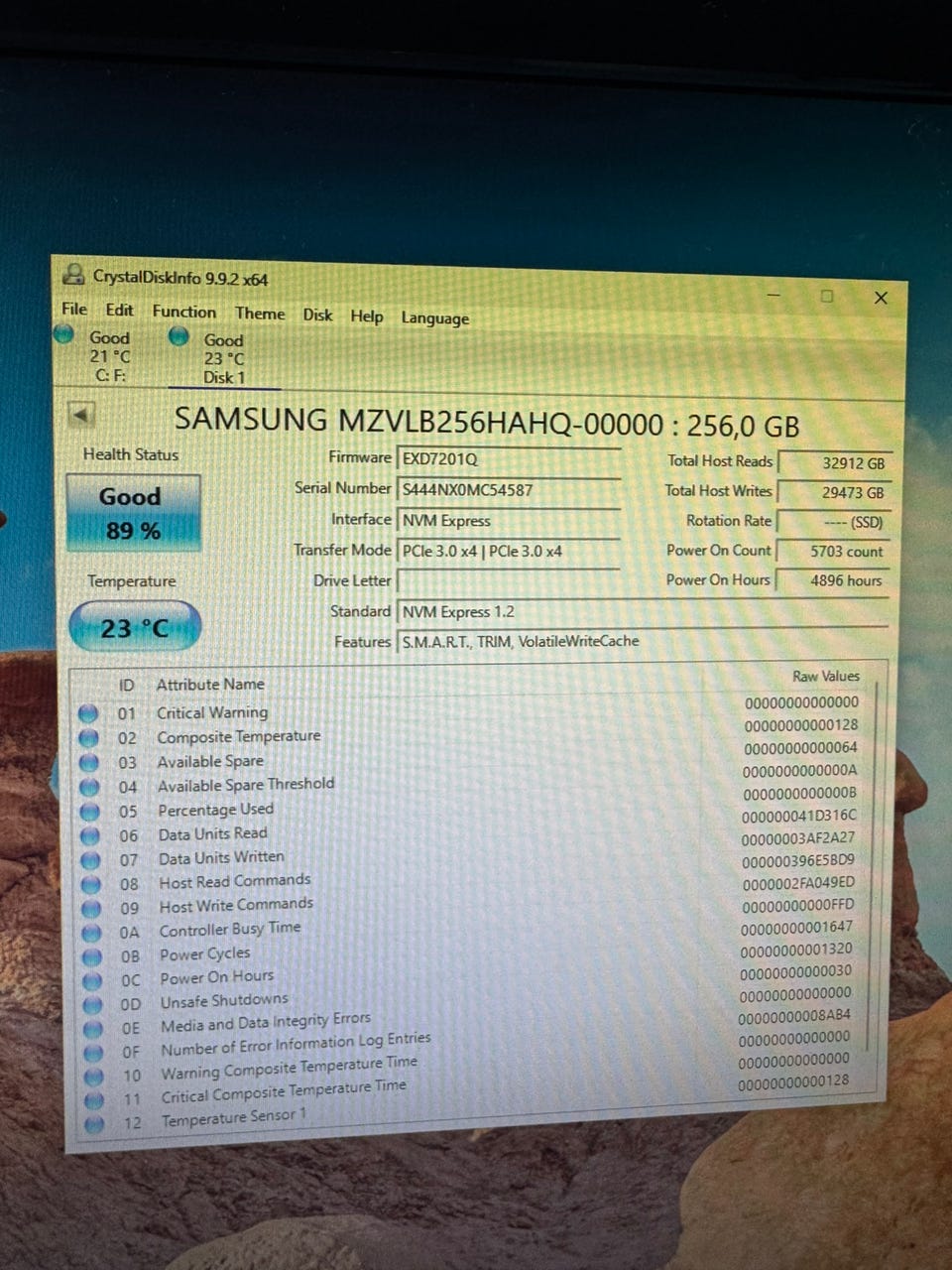952x1270 pixels.
Task: Click status circle for Critical Composite Temperature Time
Action: 94,1099
